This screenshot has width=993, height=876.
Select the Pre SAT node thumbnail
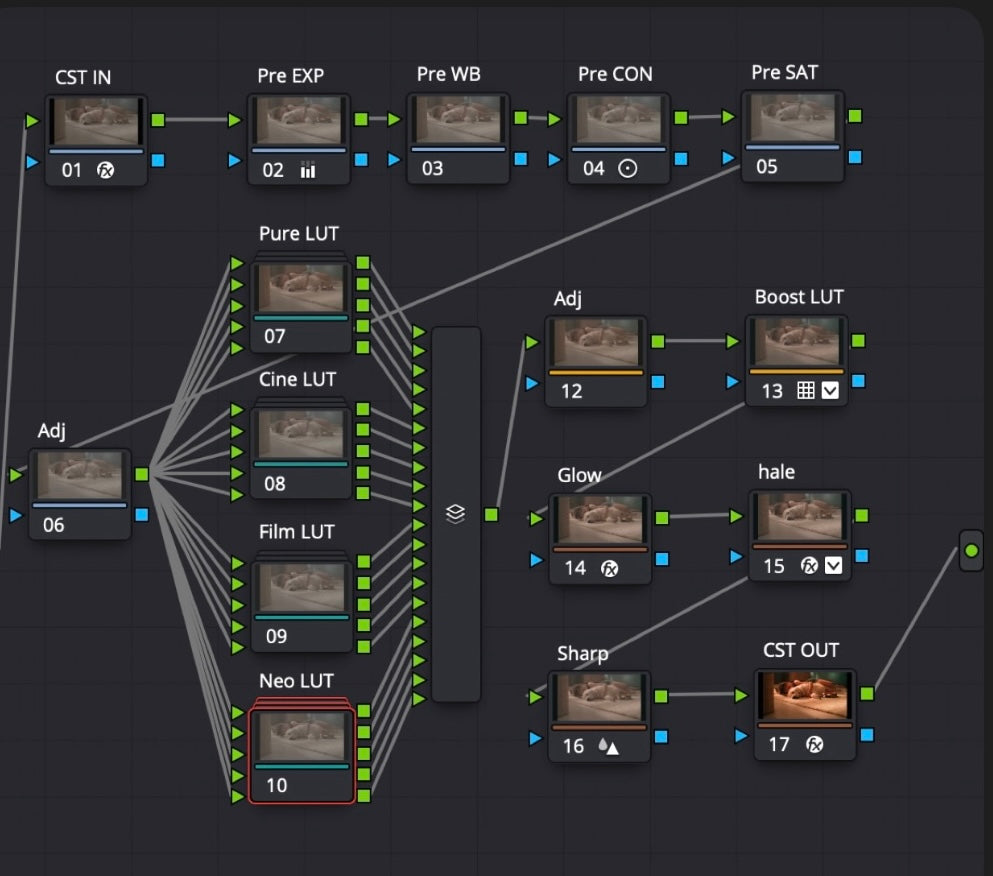pos(793,118)
